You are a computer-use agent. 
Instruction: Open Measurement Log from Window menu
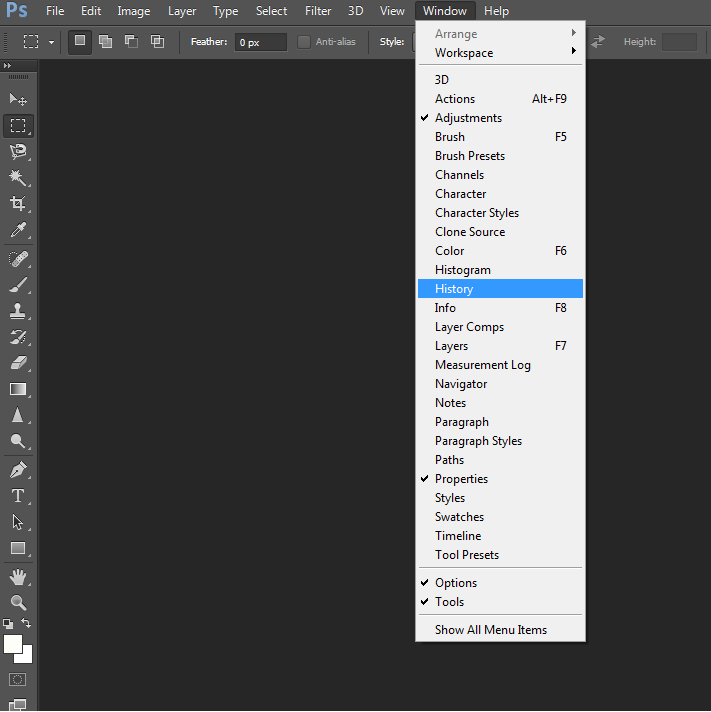tap(500, 365)
